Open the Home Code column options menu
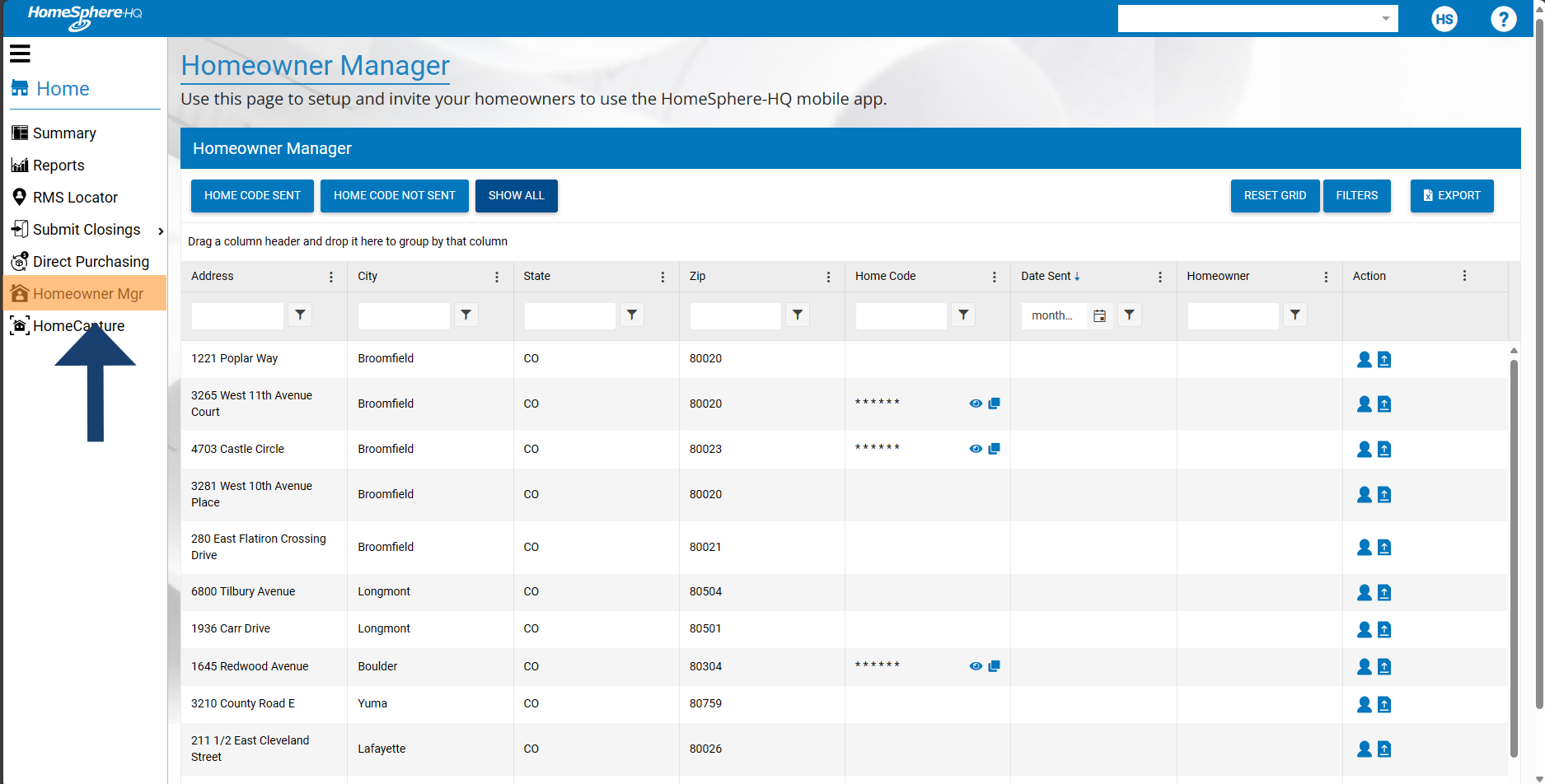Image resolution: width=1545 pixels, height=784 pixels. [995, 277]
